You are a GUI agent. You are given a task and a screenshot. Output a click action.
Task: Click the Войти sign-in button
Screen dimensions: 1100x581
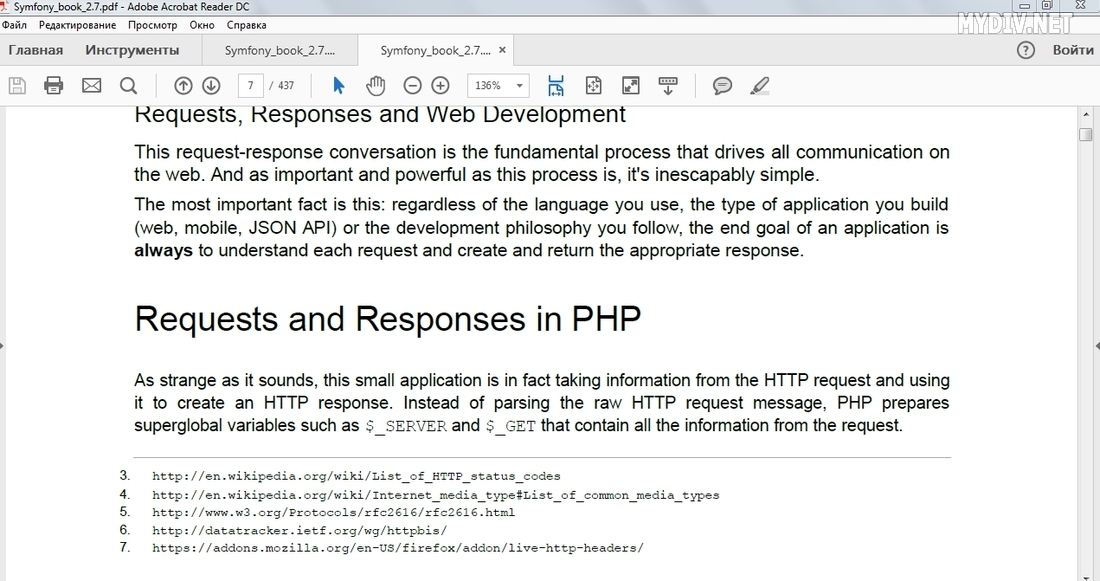tap(1072, 50)
